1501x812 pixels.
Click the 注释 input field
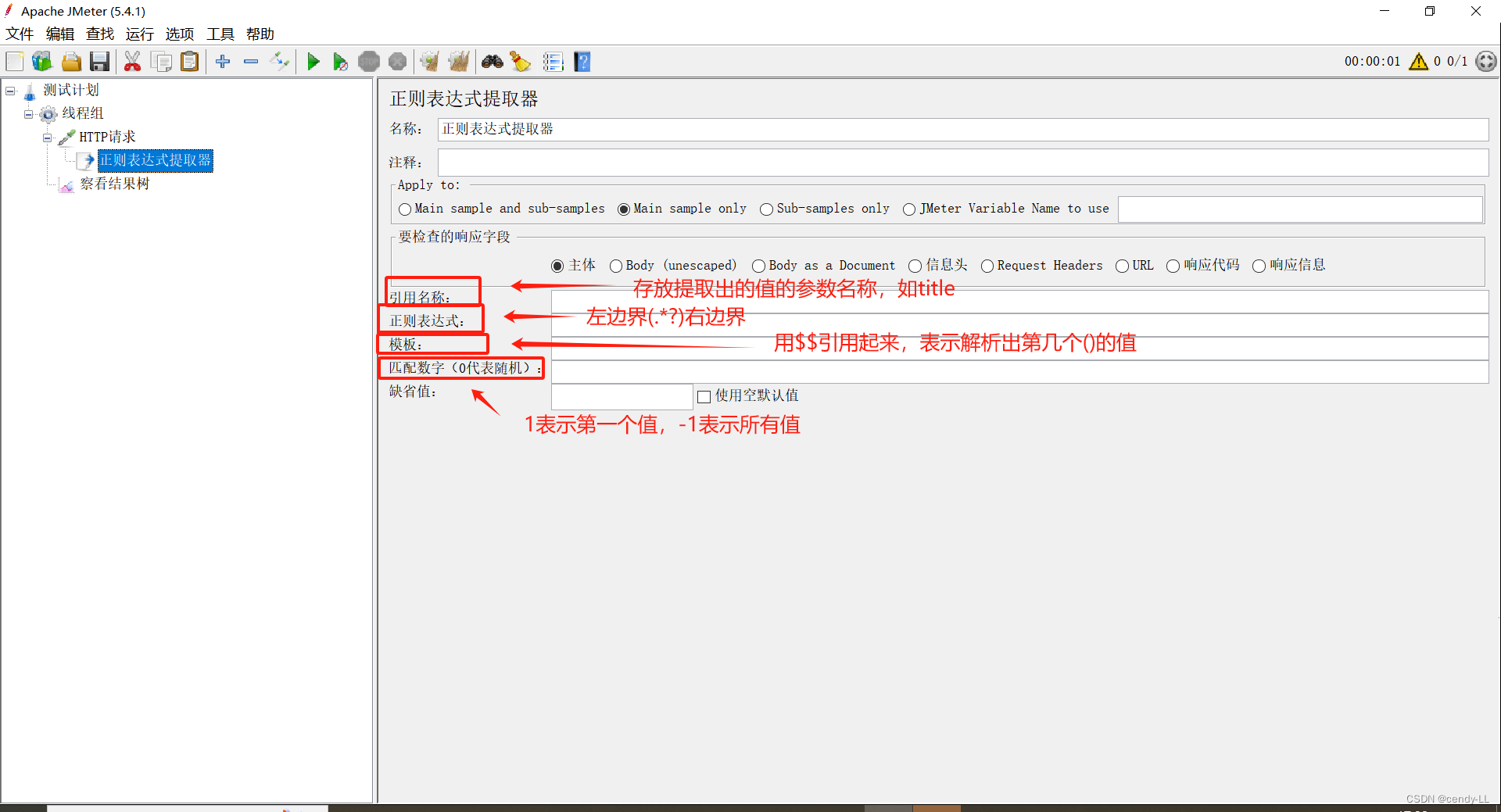click(963, 163)
